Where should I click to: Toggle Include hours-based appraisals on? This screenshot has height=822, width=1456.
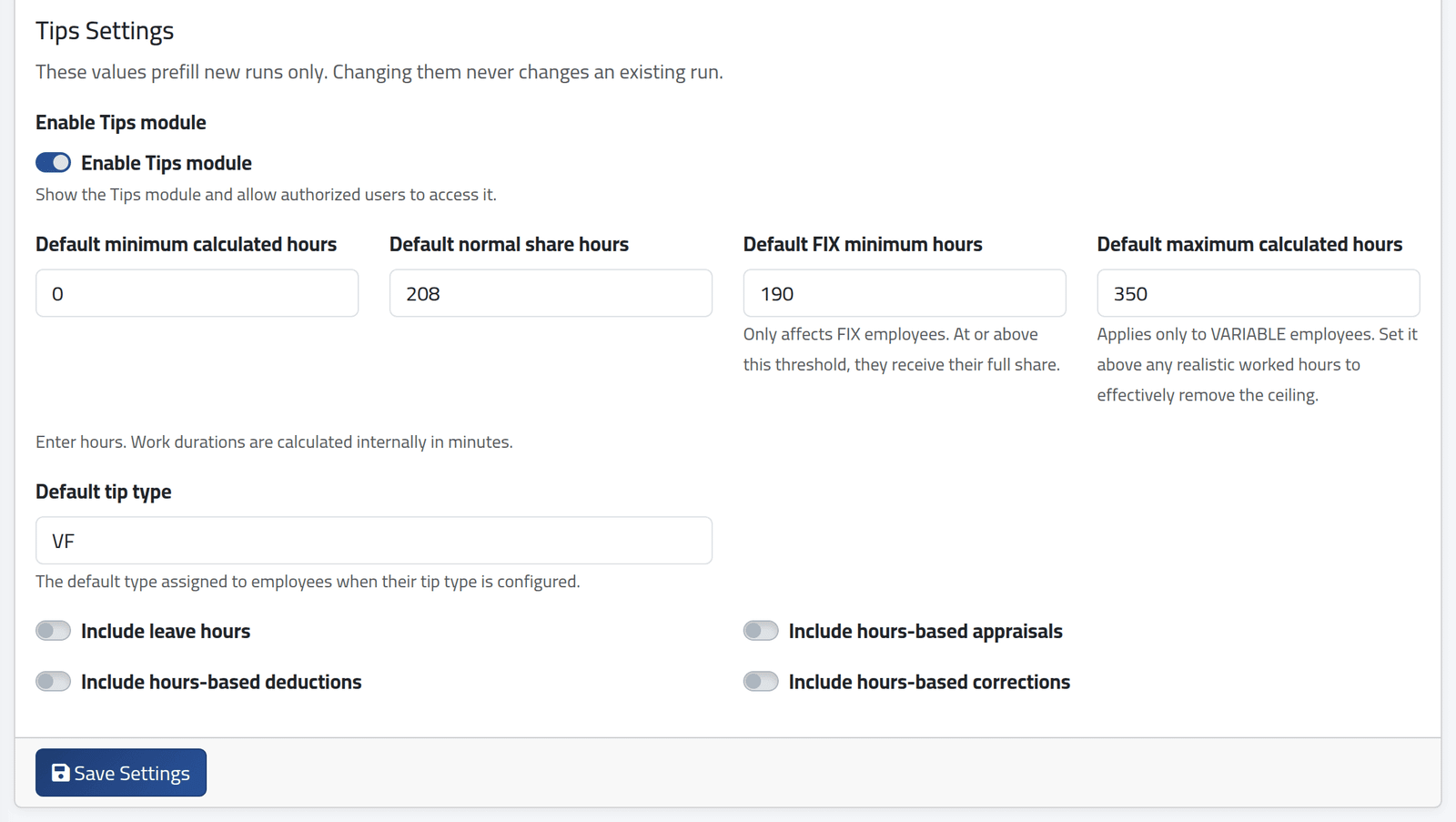tap(761, 631)
